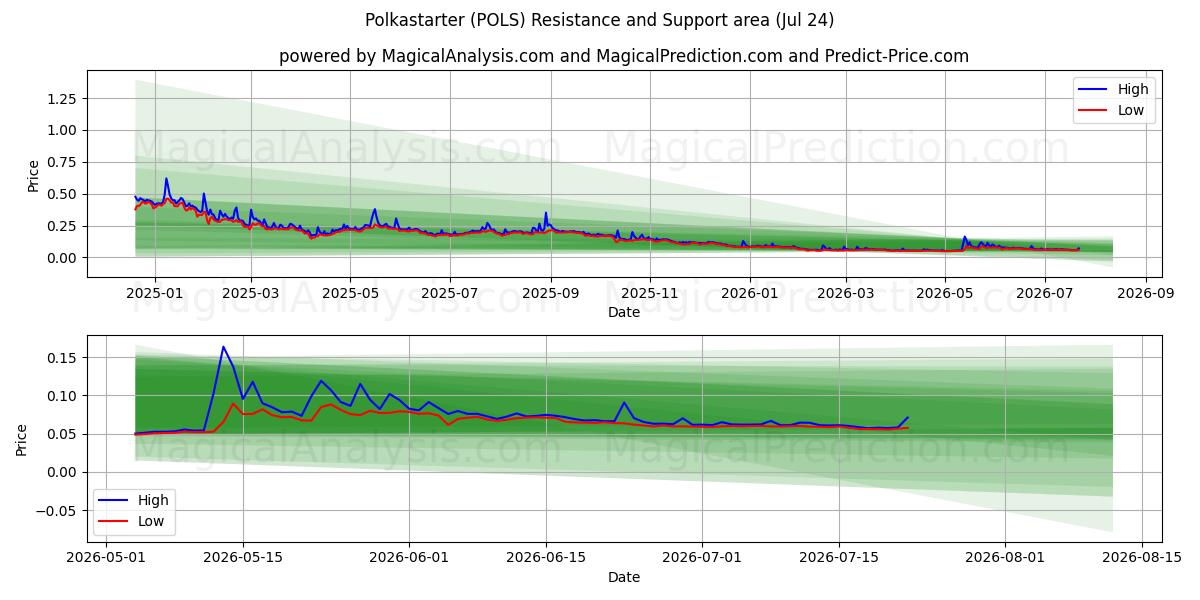Click the 0.05 tick on lower price axis

[62, 434]
